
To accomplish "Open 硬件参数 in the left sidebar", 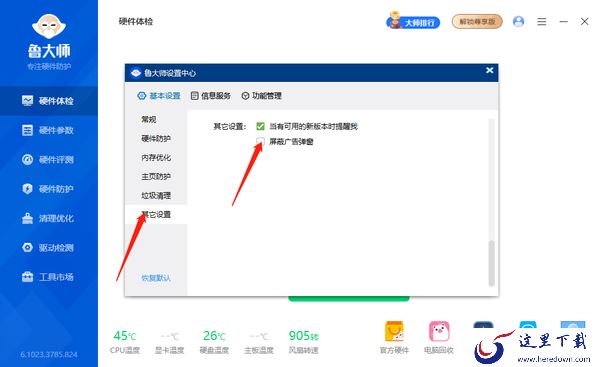I will pyautogui.click(x=49, y=130).
